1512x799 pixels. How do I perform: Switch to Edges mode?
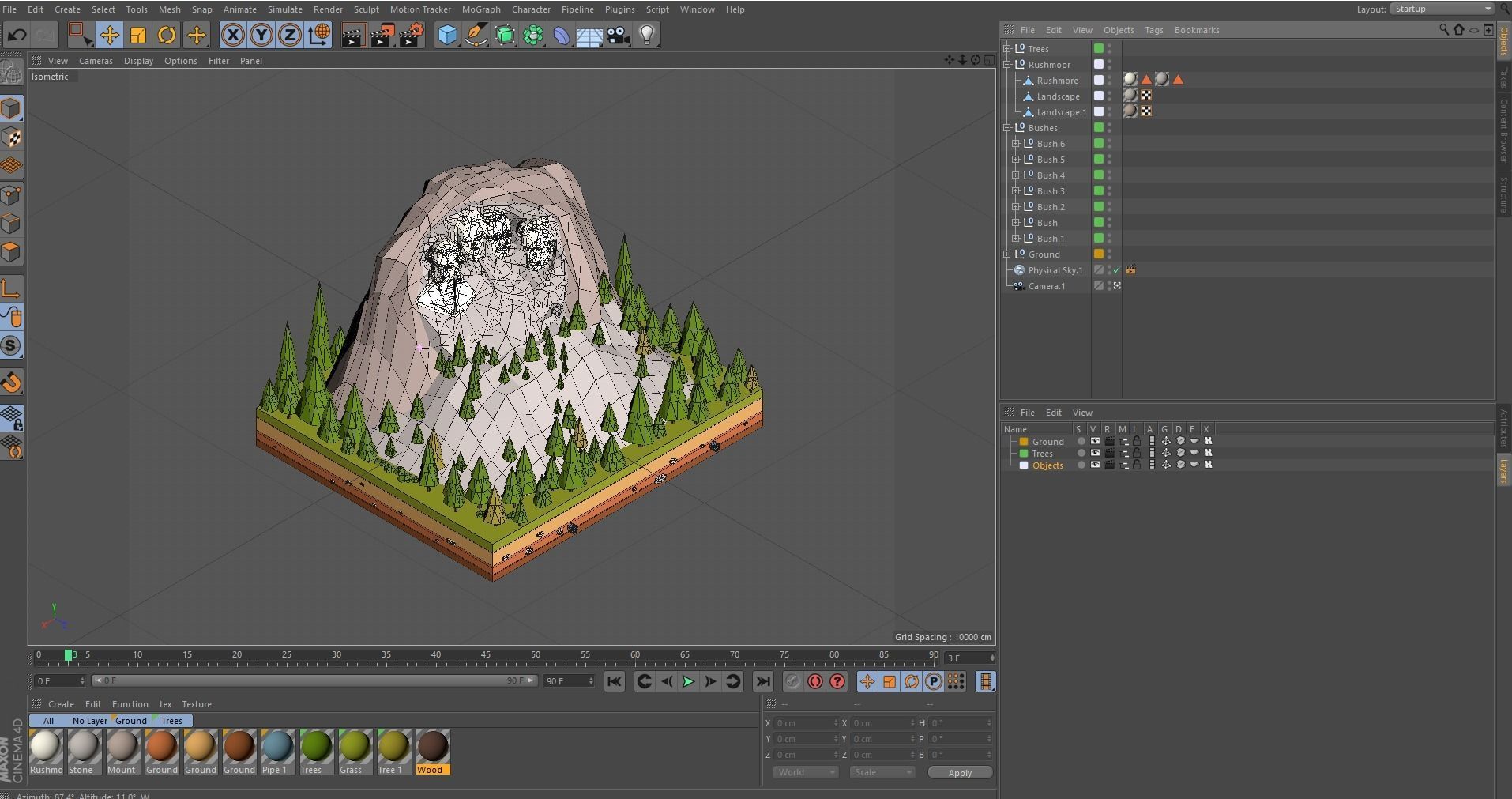point(11,224)
